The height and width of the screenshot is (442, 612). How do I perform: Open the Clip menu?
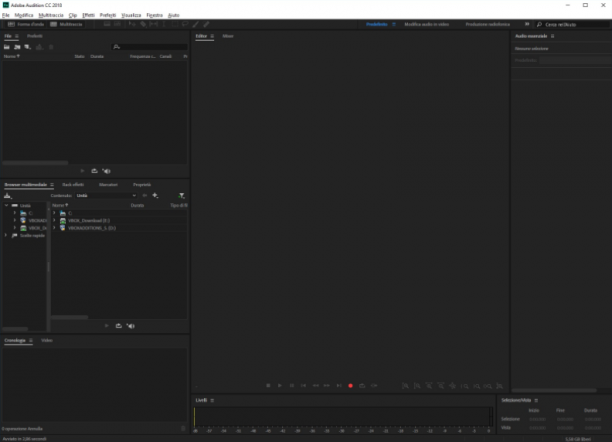point(73,15)
